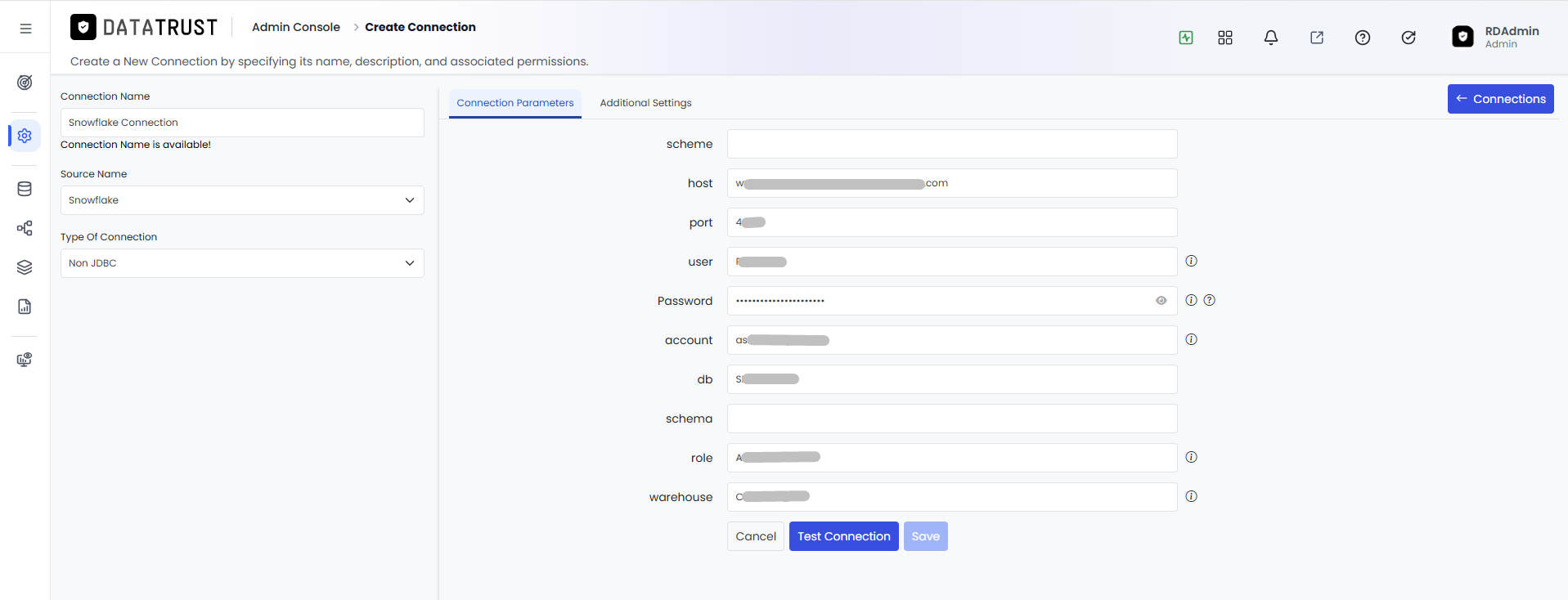
Task: Click the Cancel button
Action: 756,536
